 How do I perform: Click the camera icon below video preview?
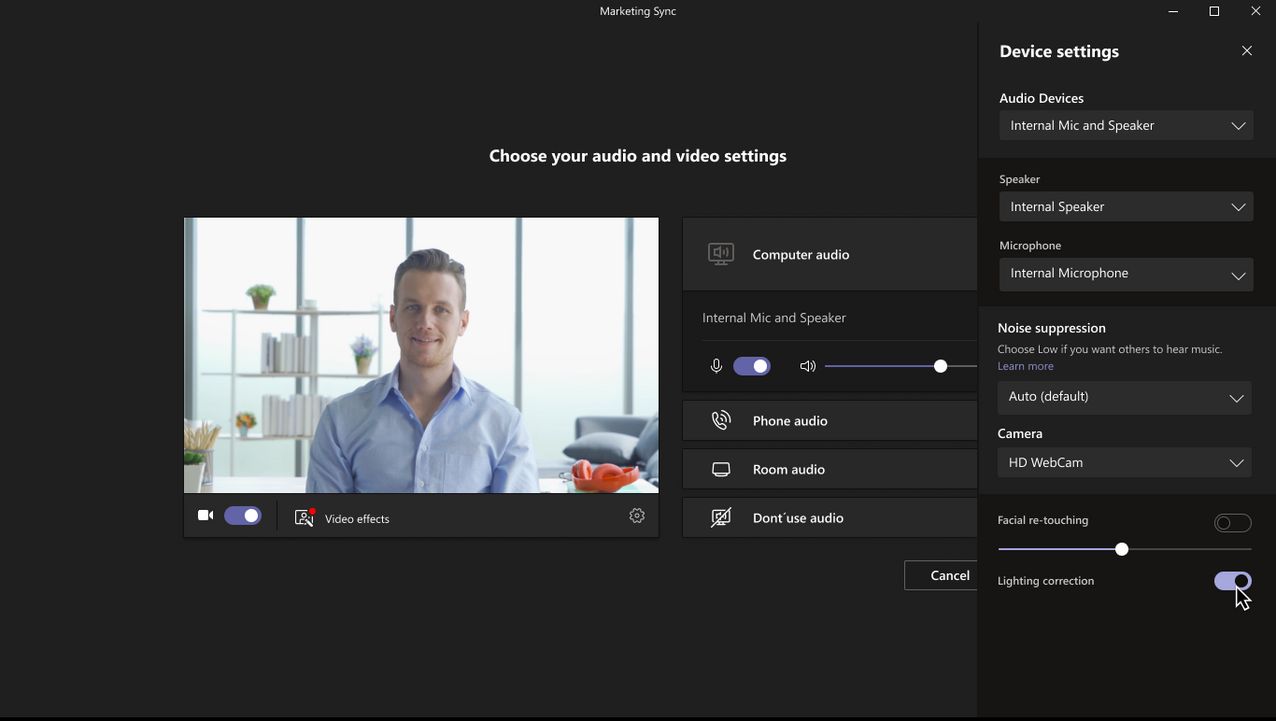pyautogui.click(x=205, y=516)
